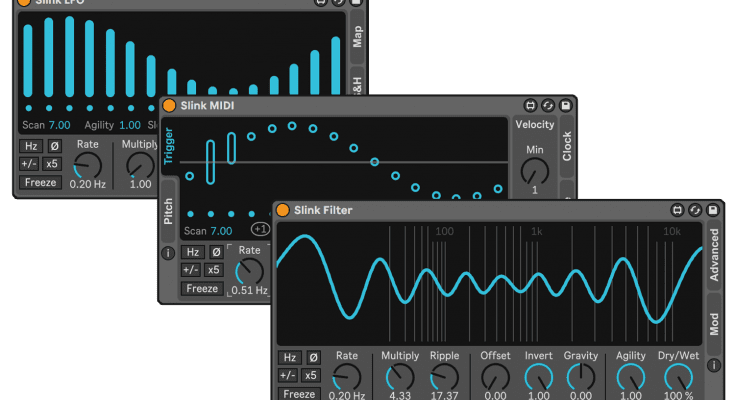Open the Clock tab in Slink MIDI
Viewport: 735px width, 400px height.
[567, 146]
